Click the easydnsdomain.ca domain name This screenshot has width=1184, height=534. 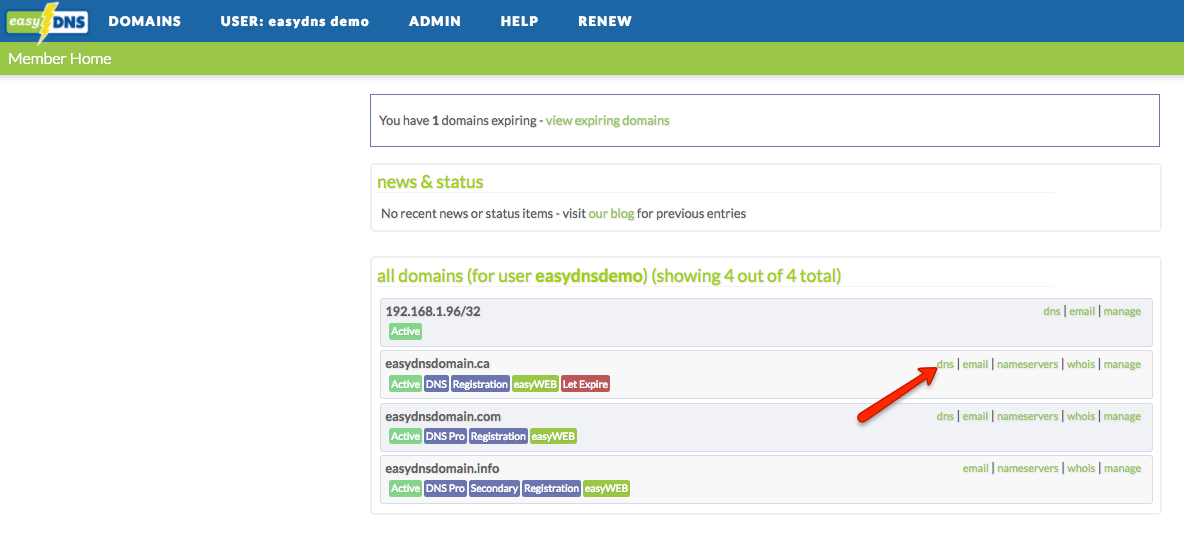[x=438, y=364]
